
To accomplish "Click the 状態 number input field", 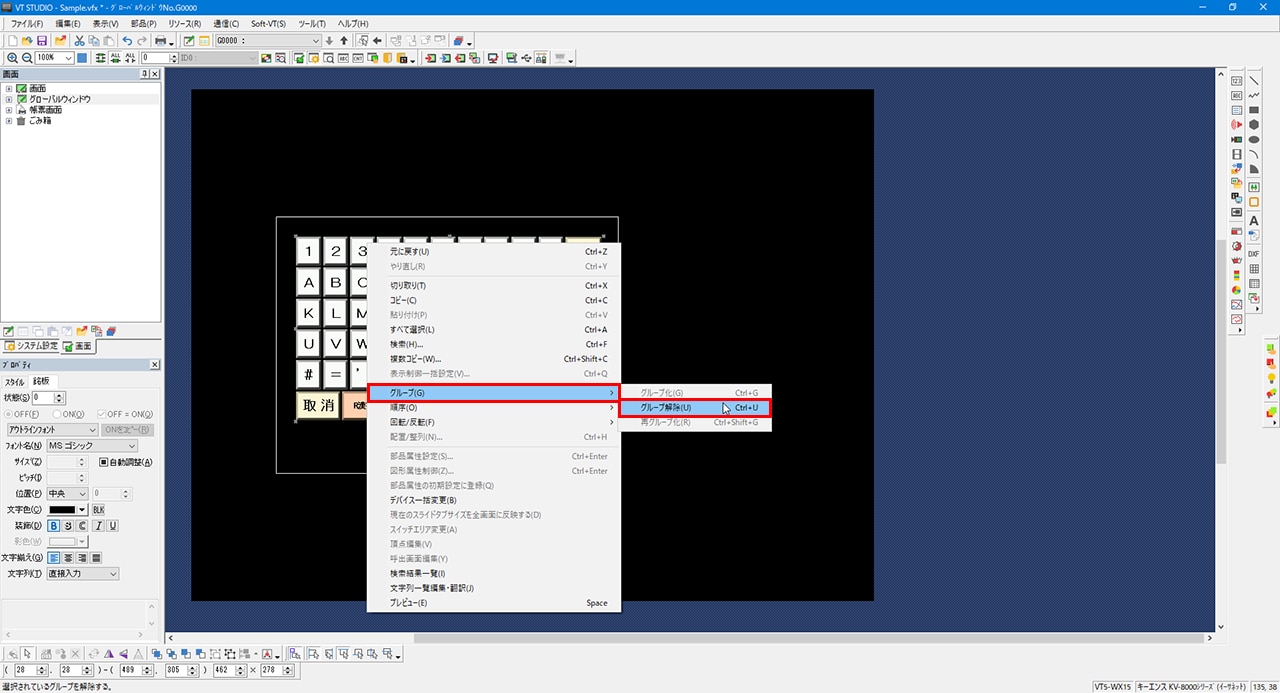I will click(x=46, y=398).
